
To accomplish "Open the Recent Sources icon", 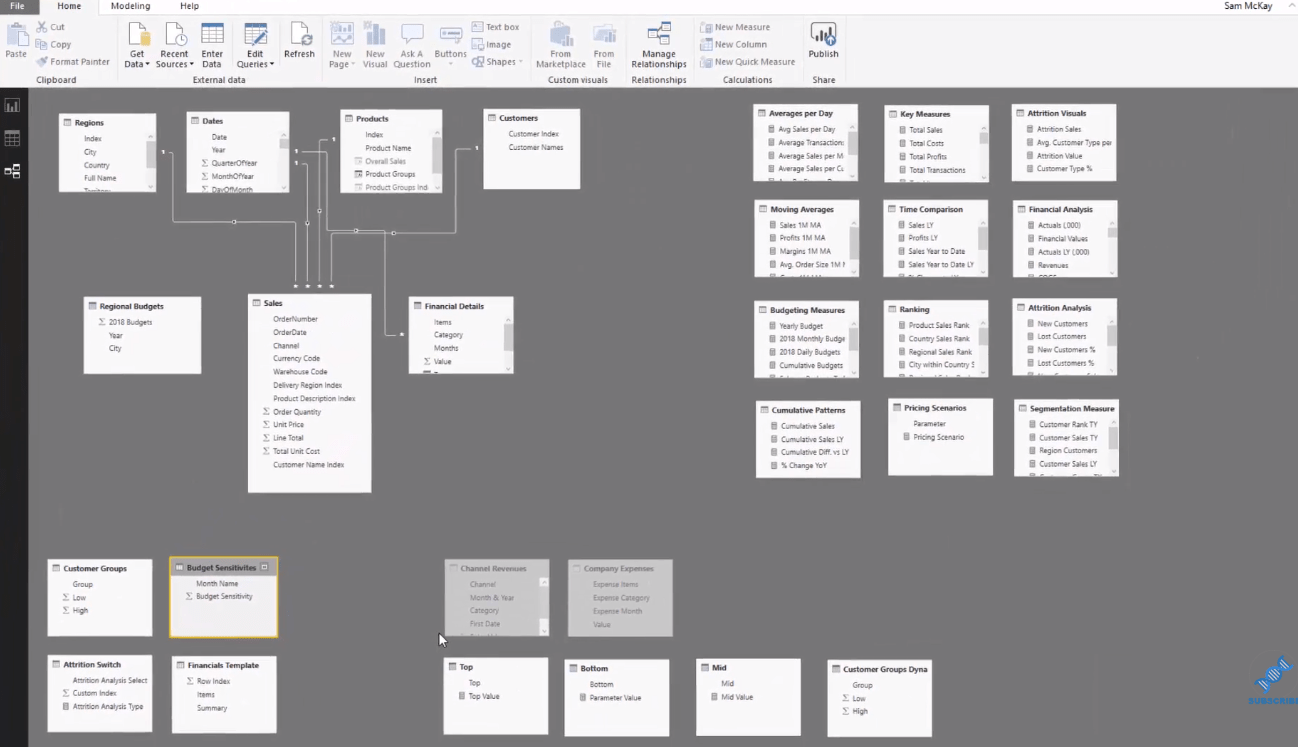I will 175,34.
